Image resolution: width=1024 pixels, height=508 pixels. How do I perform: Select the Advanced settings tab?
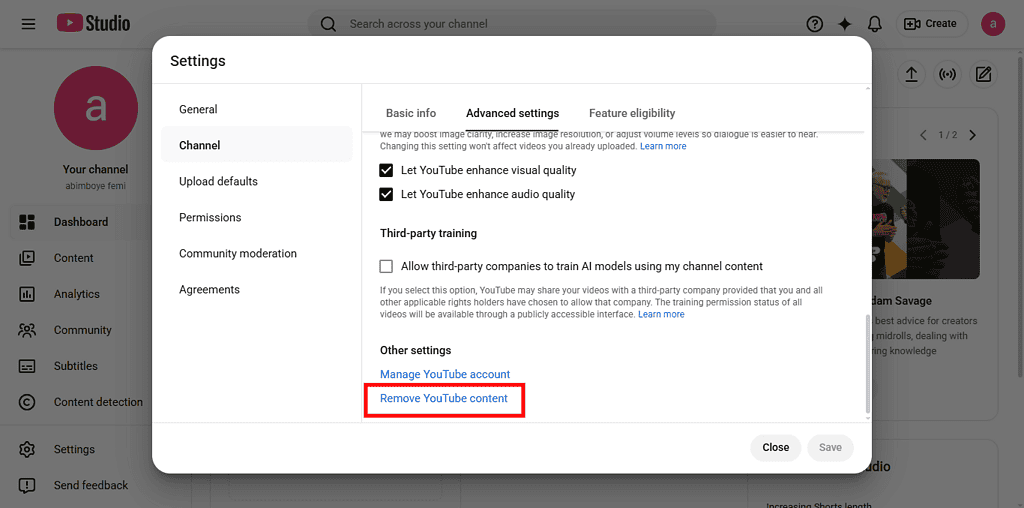[513, 113]
